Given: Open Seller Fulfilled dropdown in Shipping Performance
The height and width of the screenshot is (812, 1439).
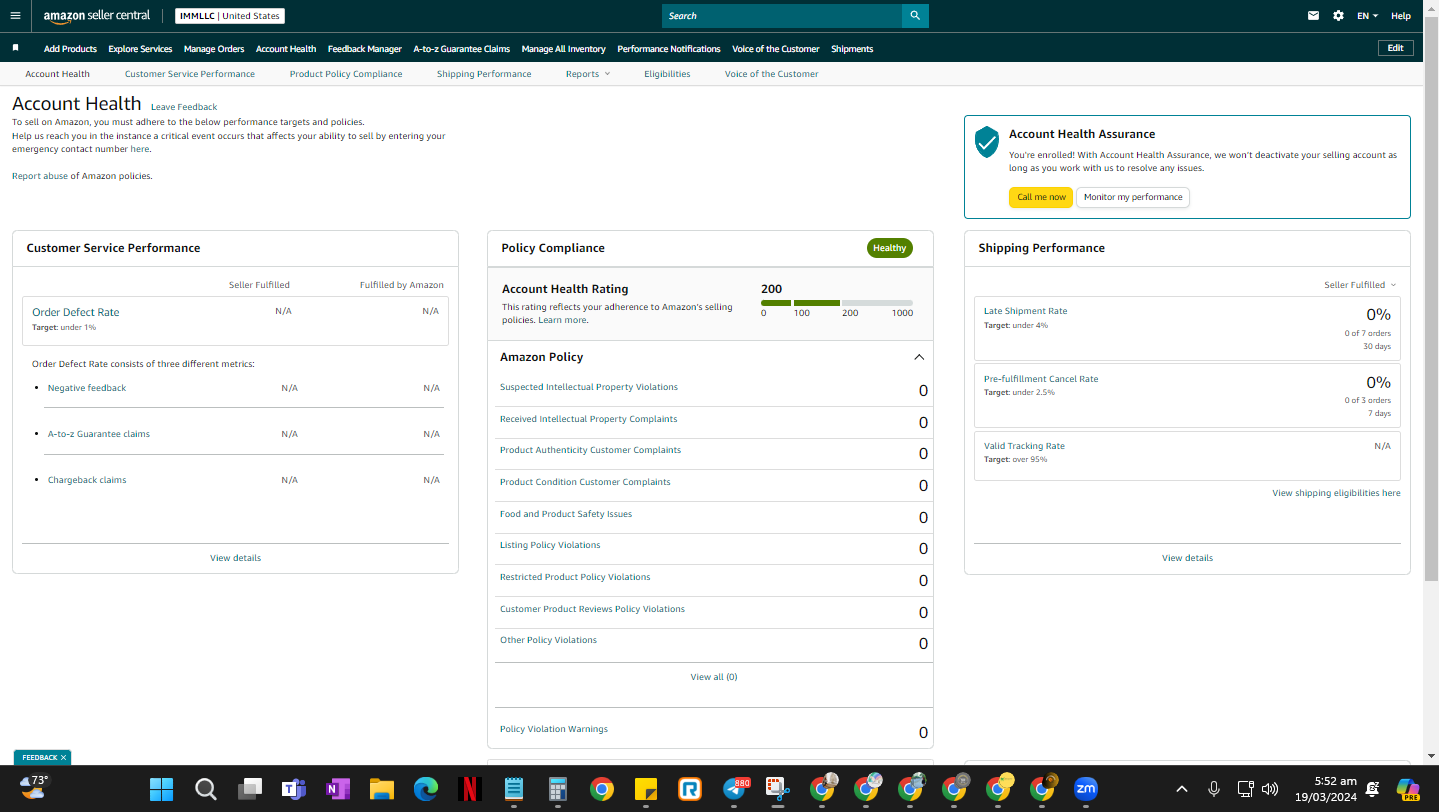Looking at the screenshot, I should pos(1360,285).
